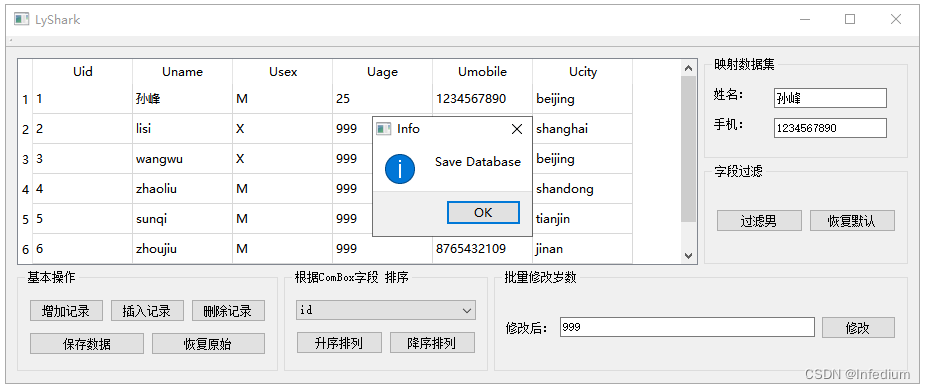925x389 pixels.
Task: Click the 过滤男 button
Action: pyautogui.click(x=759, y=221)
